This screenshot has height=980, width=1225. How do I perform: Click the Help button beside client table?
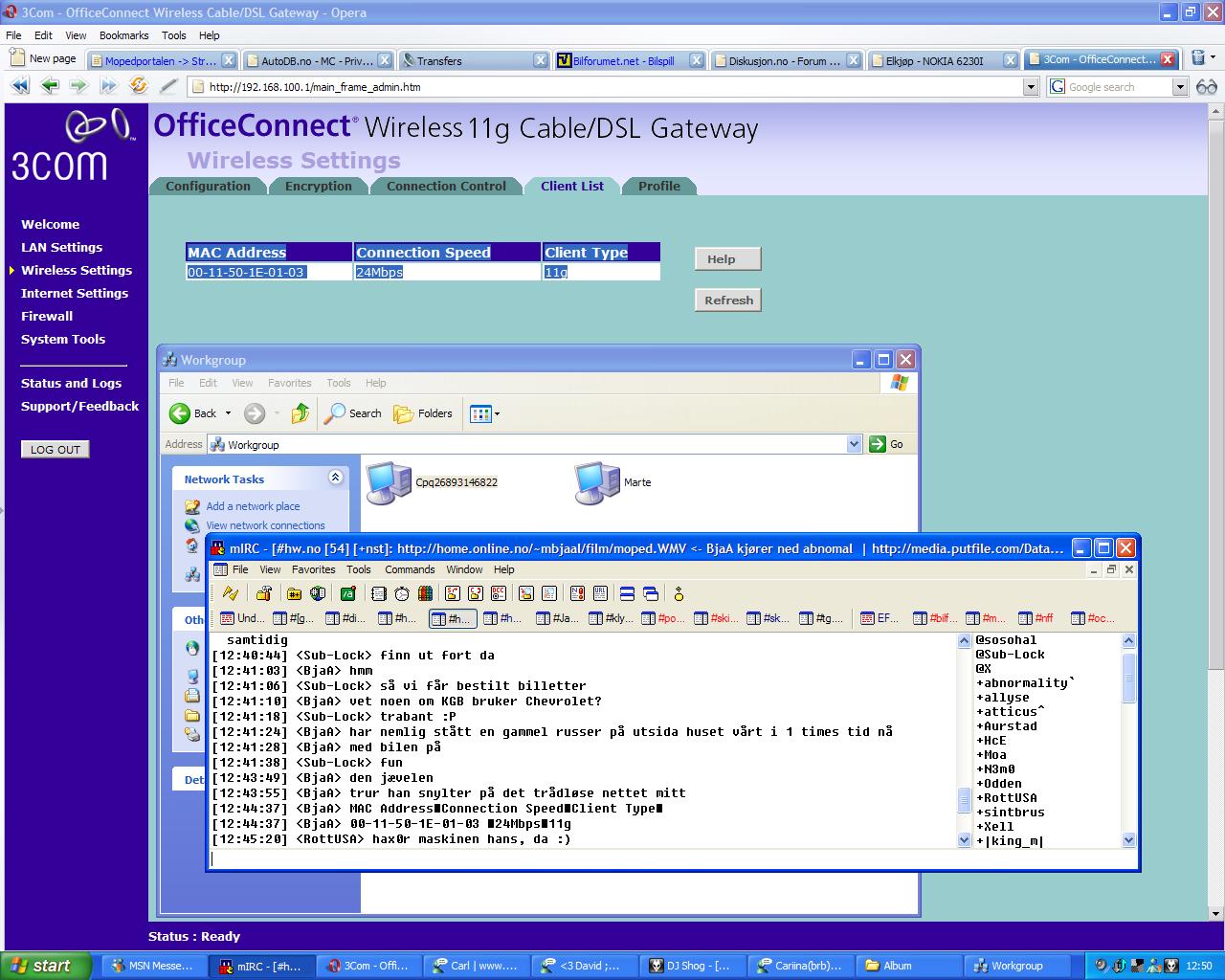pyautogui.click(x=728, y=258)
